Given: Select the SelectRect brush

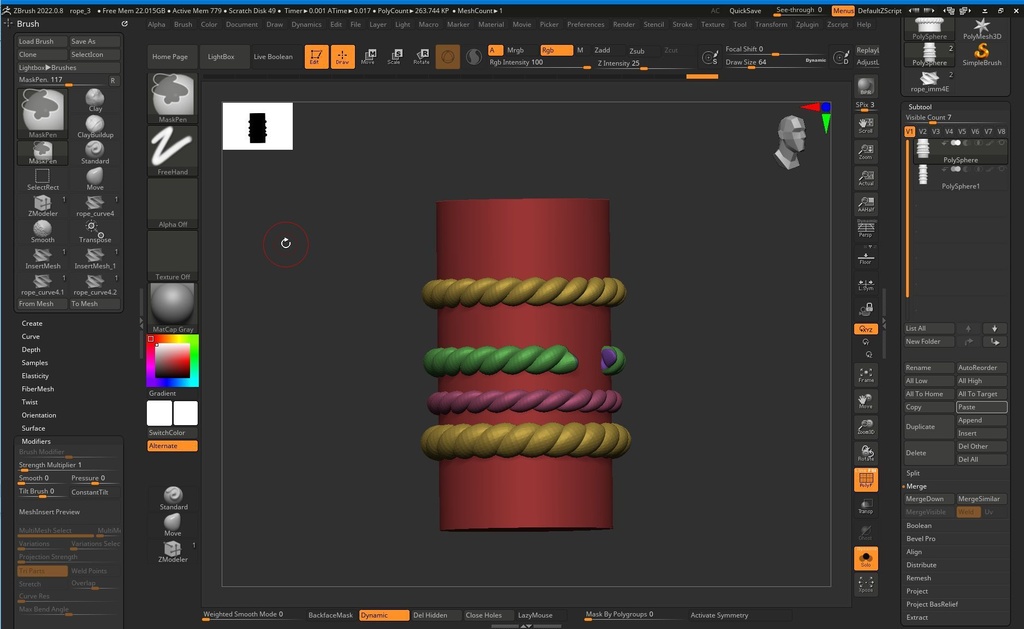Looking at the screenshot, I should pos(42,179).
